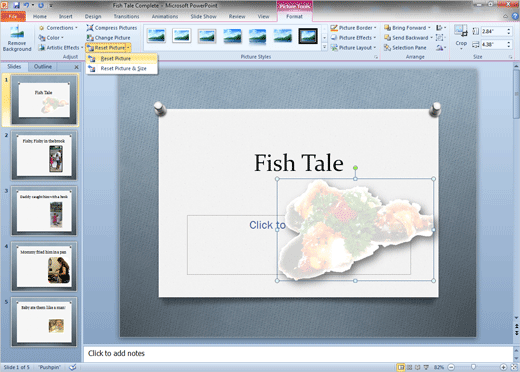
Task: Expand the Corrections dropdown
Action: [x=58, y=28]
